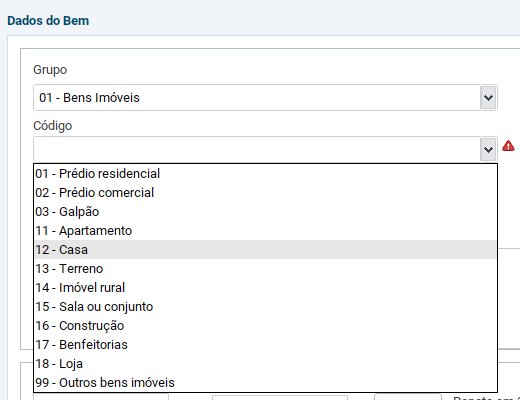
Task: Open the Grupo dropdown arrow
Action: point(488,98)
